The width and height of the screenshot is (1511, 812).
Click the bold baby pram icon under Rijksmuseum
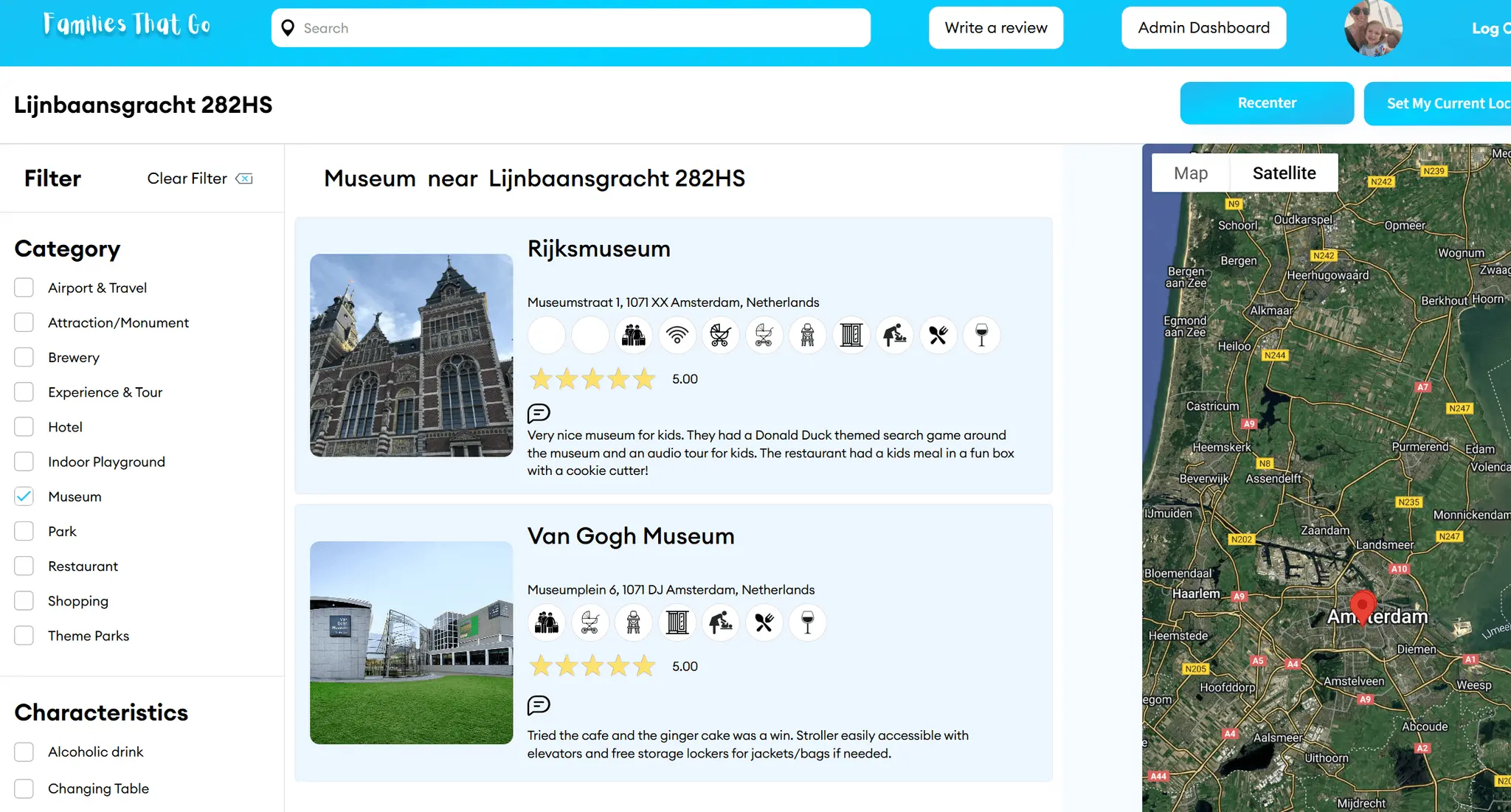click(721, 336)
